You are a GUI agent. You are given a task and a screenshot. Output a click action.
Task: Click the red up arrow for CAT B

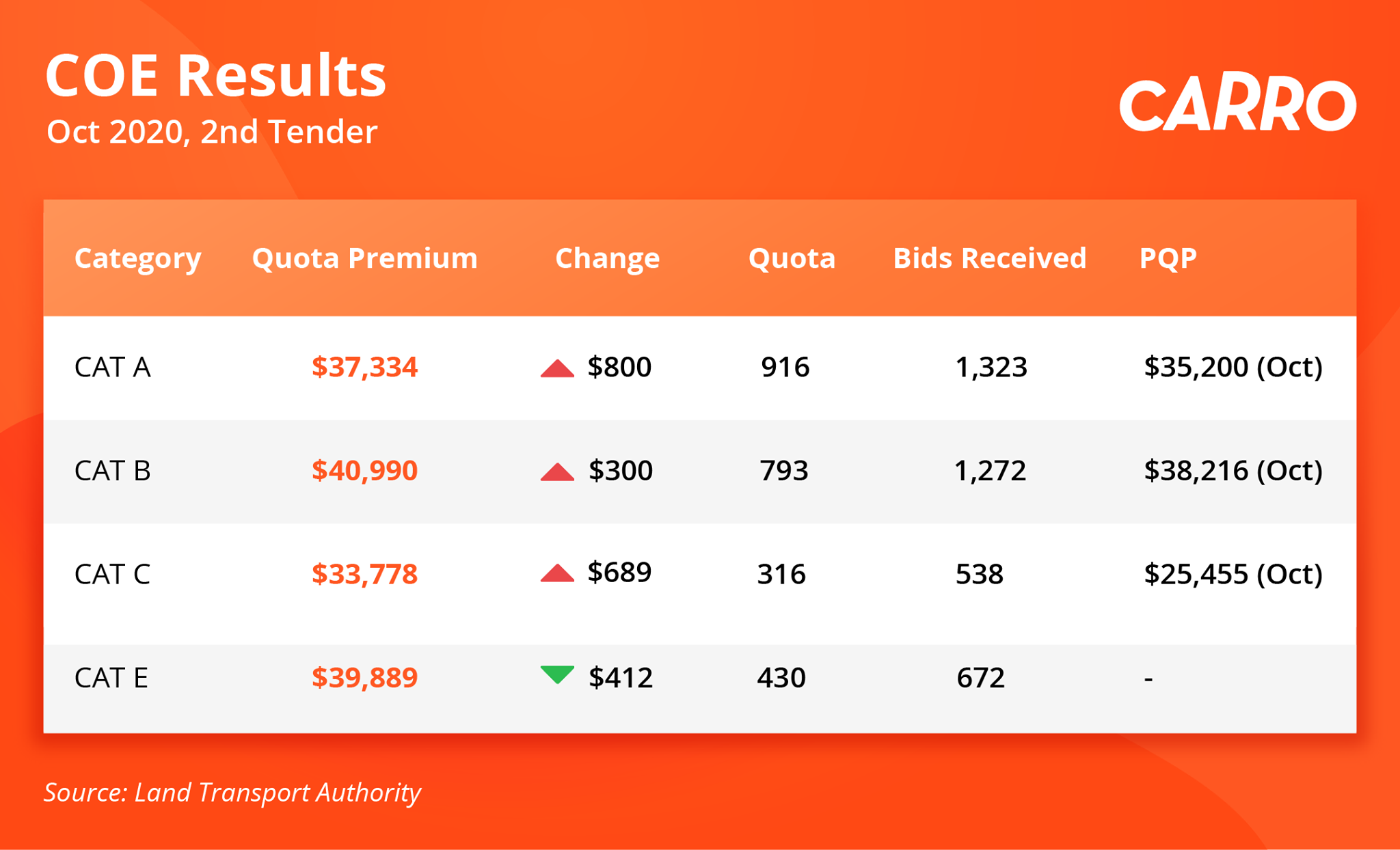(557, 472)
